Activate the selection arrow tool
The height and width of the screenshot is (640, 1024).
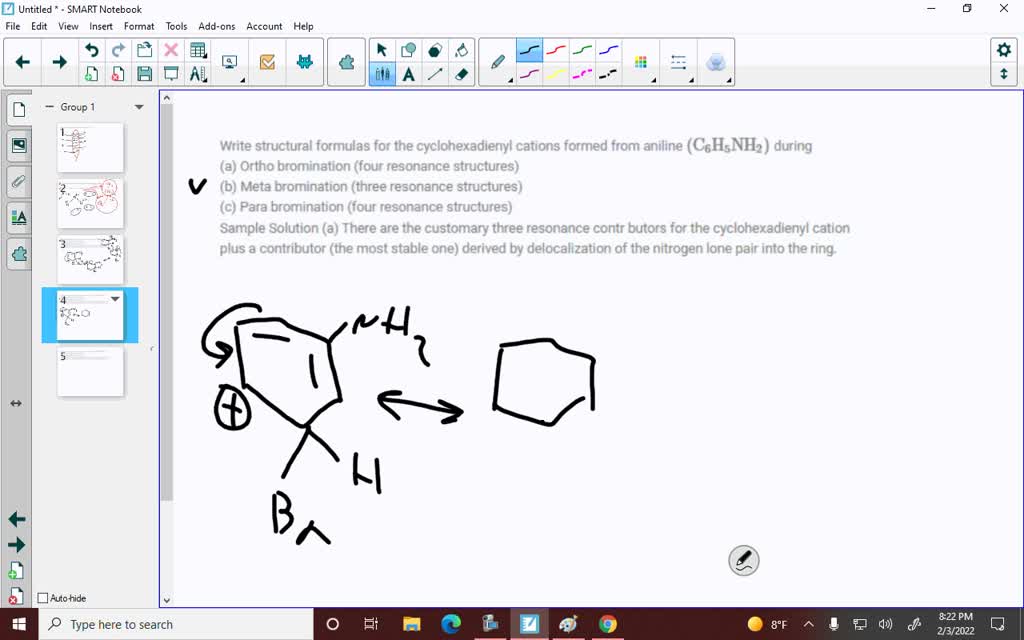tap(381, 47)
